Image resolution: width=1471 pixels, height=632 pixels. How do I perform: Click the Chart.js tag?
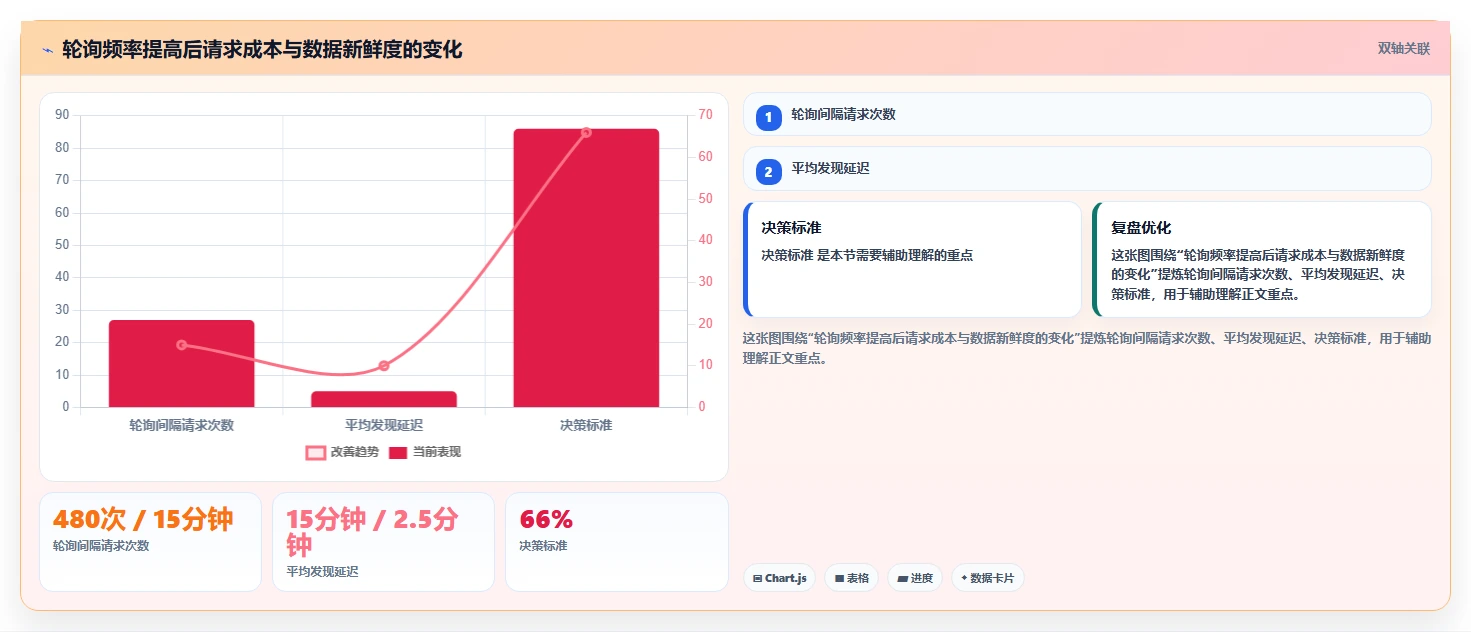coord(779,578)
